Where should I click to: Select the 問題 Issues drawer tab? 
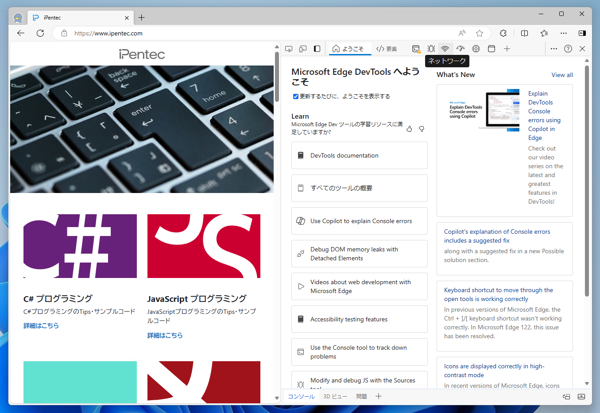click(361, 396)
